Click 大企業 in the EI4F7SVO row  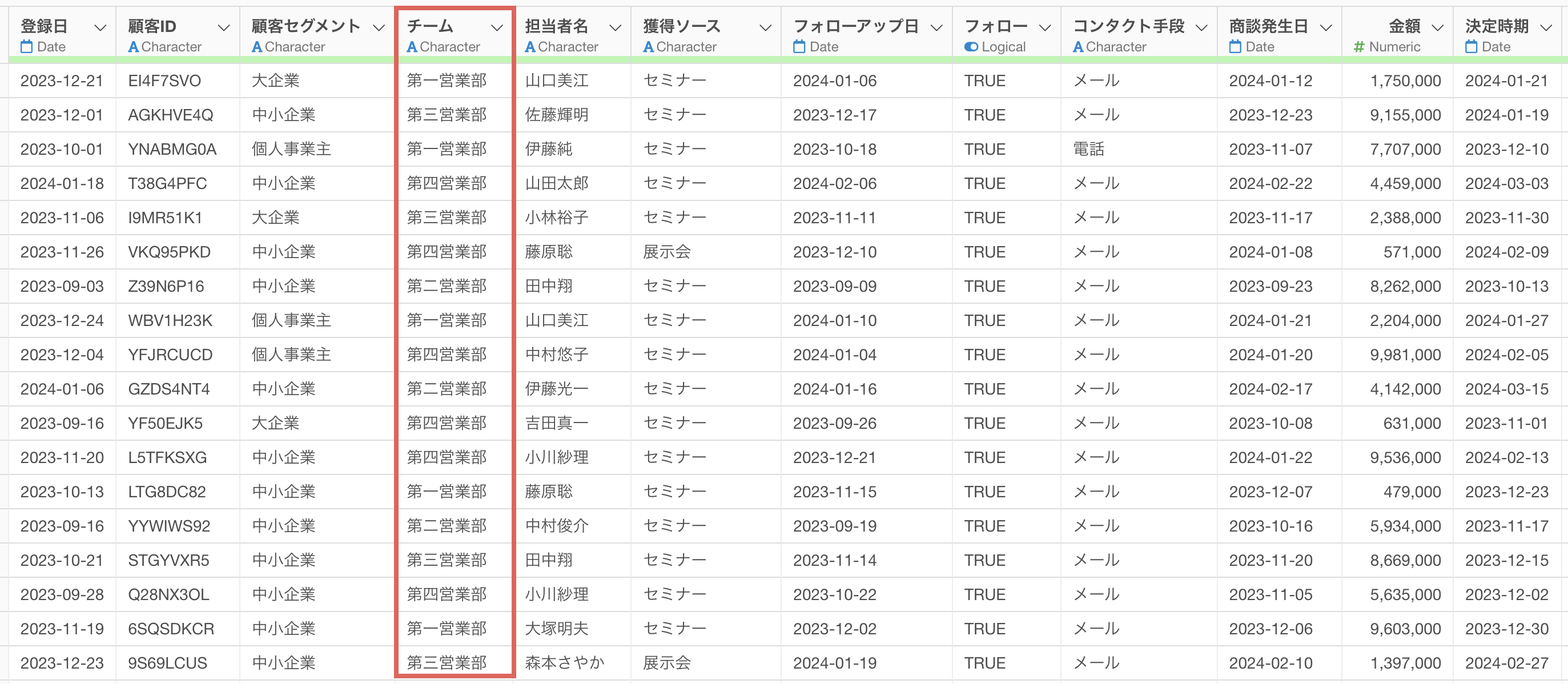pyautogui.click(x=276, y=81)
